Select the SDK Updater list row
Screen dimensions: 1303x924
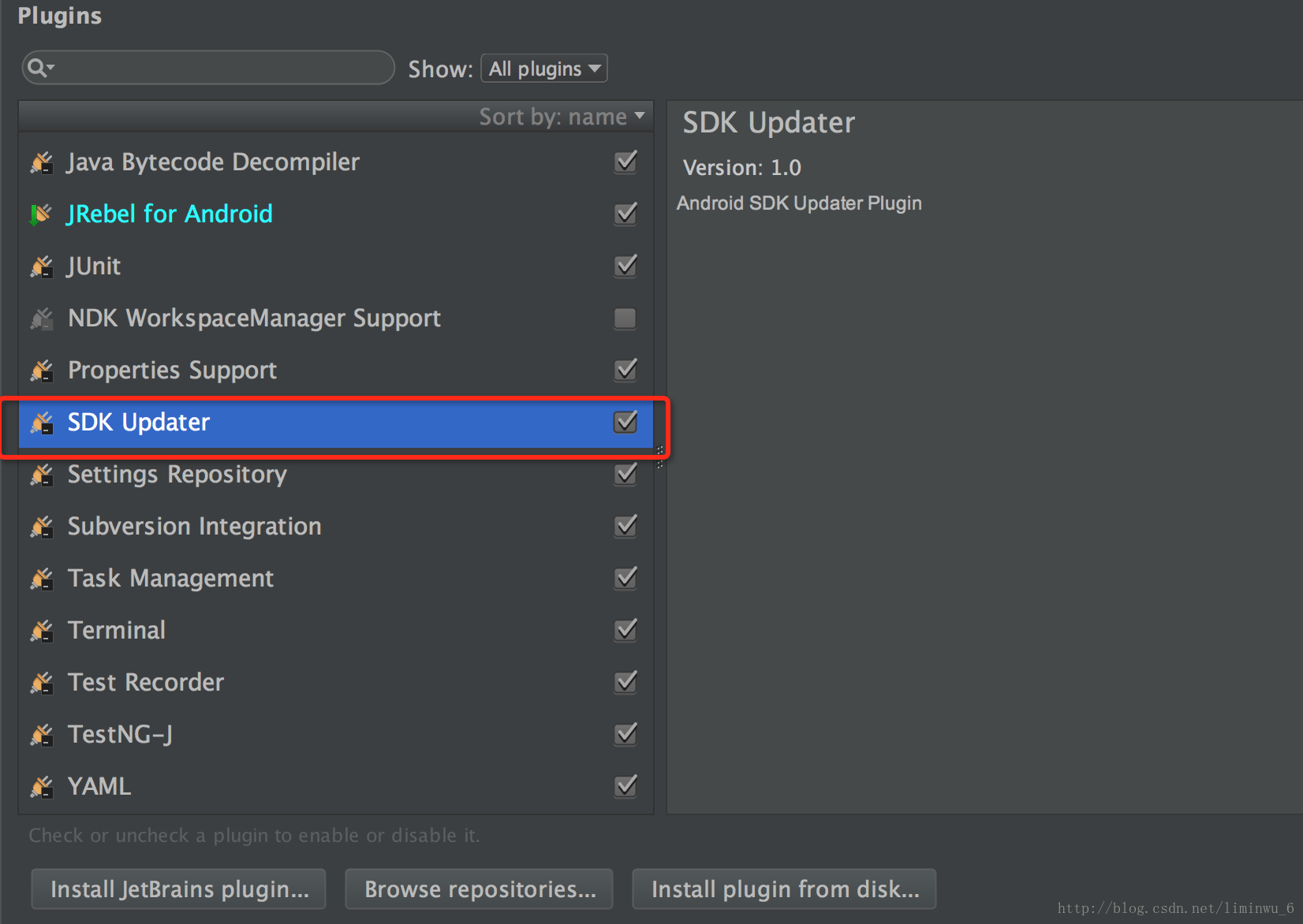(336, 423)
